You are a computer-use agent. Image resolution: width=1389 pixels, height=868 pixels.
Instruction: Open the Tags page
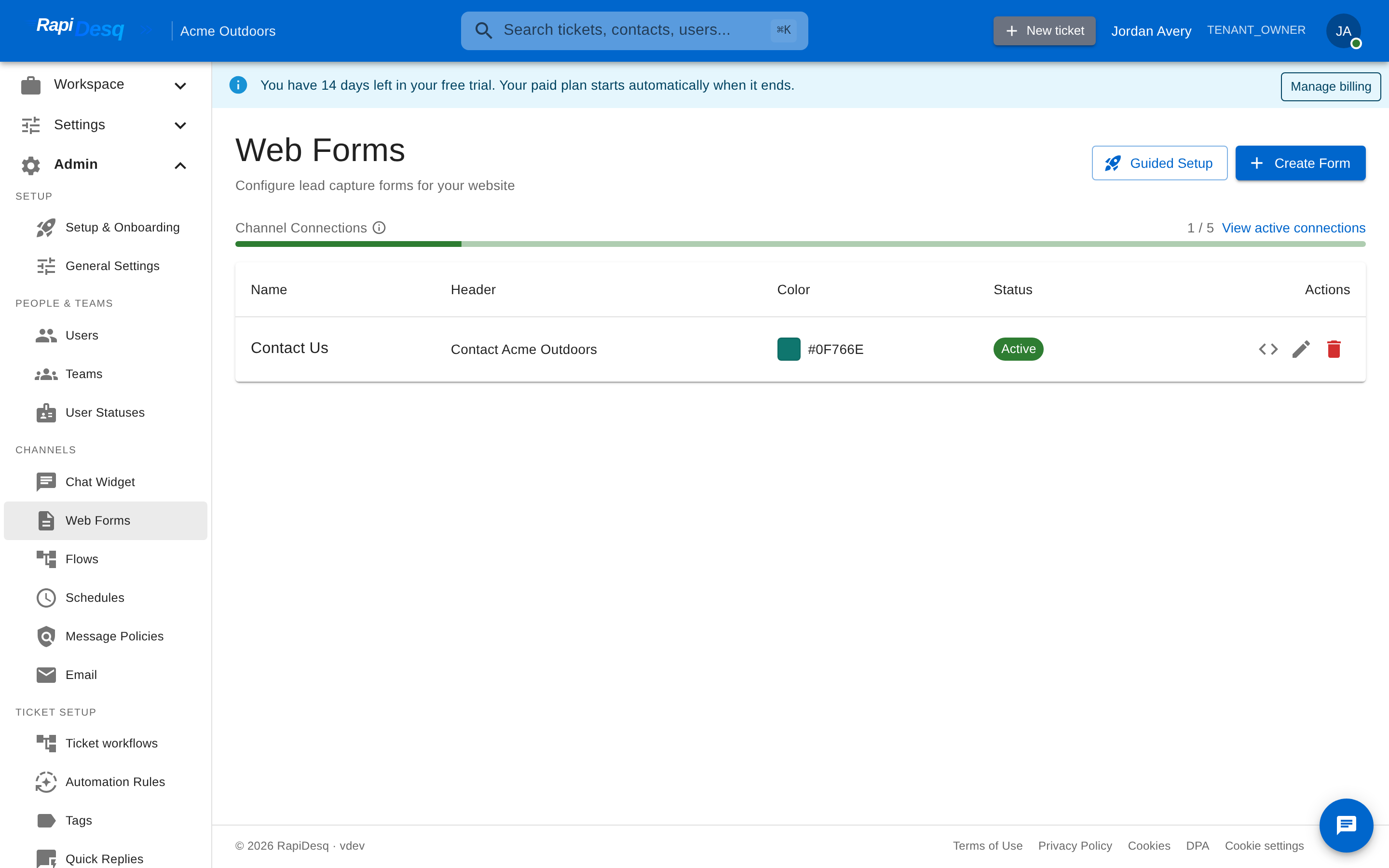[106, 820]
